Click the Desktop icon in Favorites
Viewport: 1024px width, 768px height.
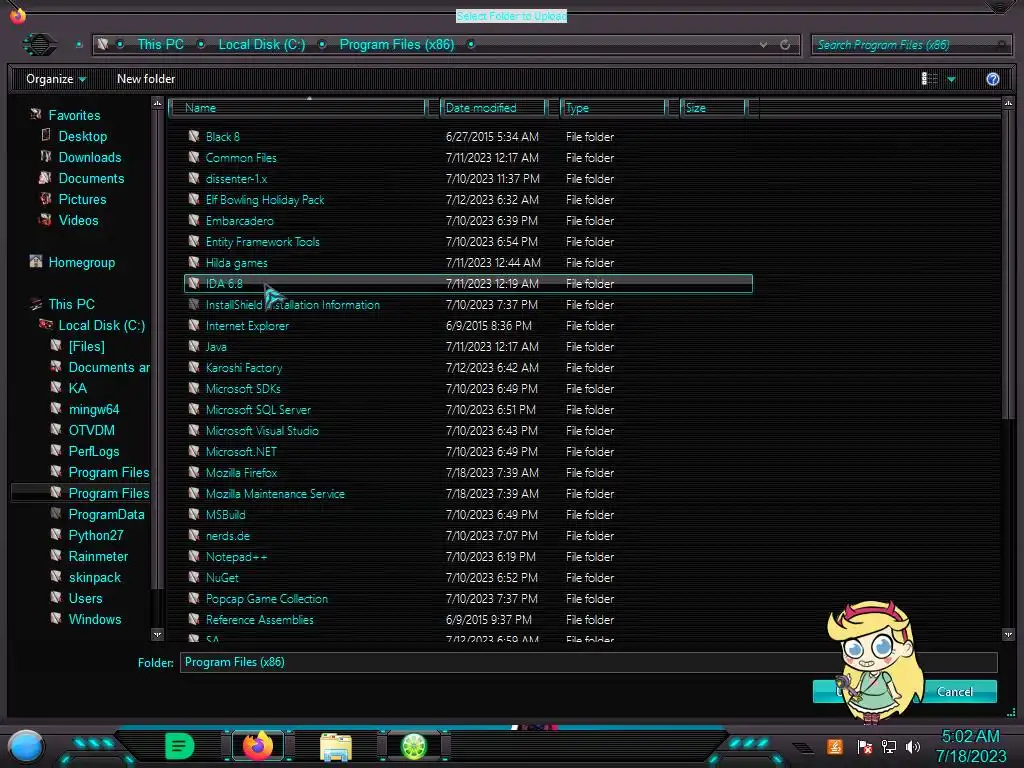(x=46, y=135)
